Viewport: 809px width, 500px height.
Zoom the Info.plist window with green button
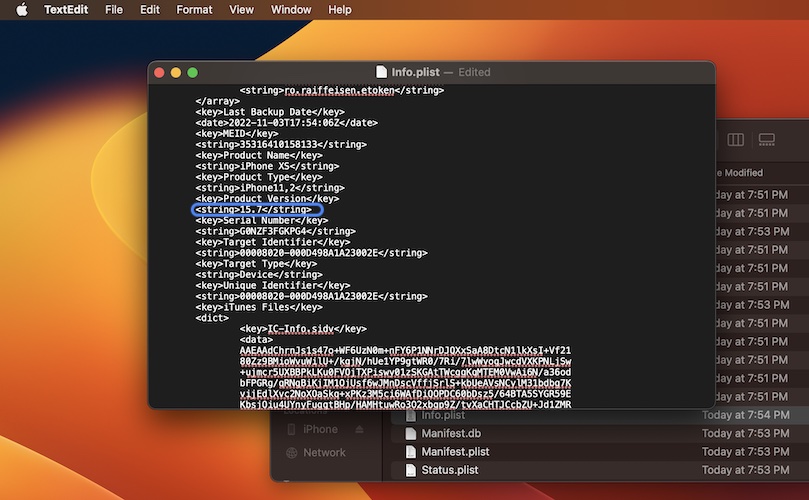[192, 73]
